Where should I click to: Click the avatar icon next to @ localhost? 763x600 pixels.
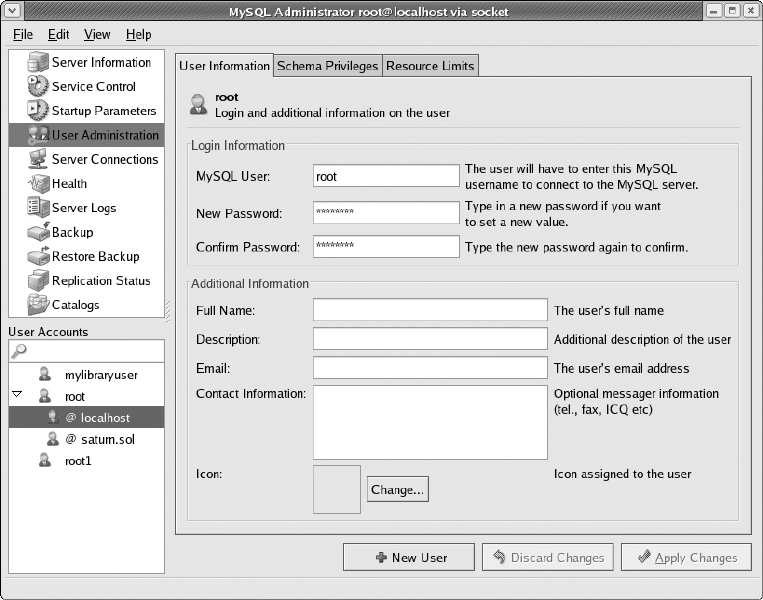[x=53, y=417]
